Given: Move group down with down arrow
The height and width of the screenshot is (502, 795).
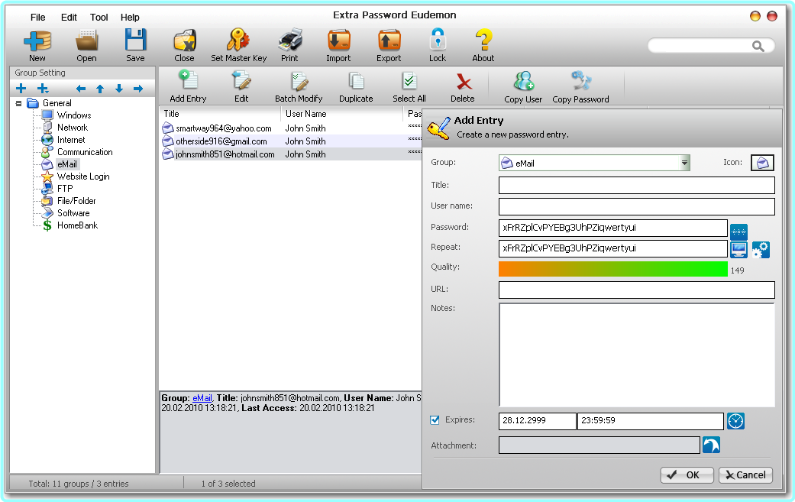Looking at the screenshot, I should (119, 89).
